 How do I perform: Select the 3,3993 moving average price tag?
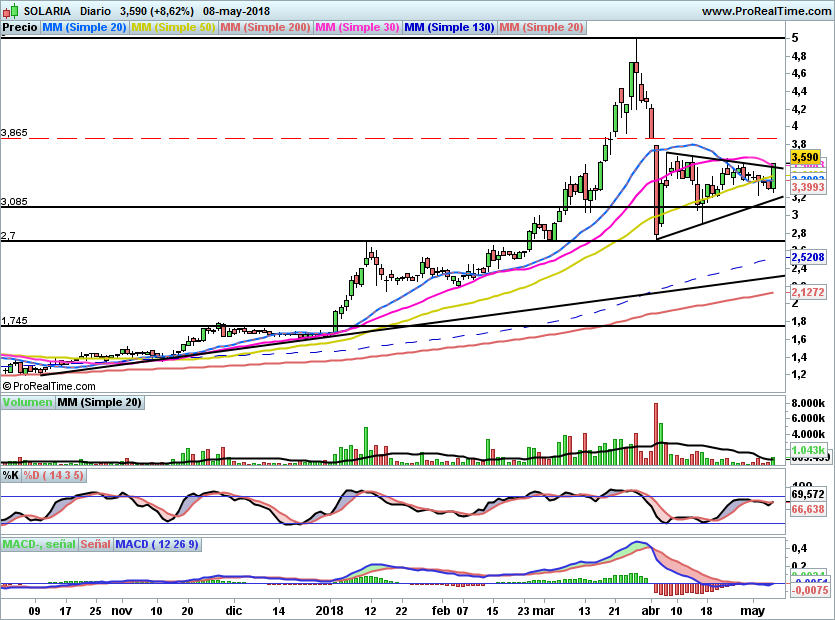[807, 187]
